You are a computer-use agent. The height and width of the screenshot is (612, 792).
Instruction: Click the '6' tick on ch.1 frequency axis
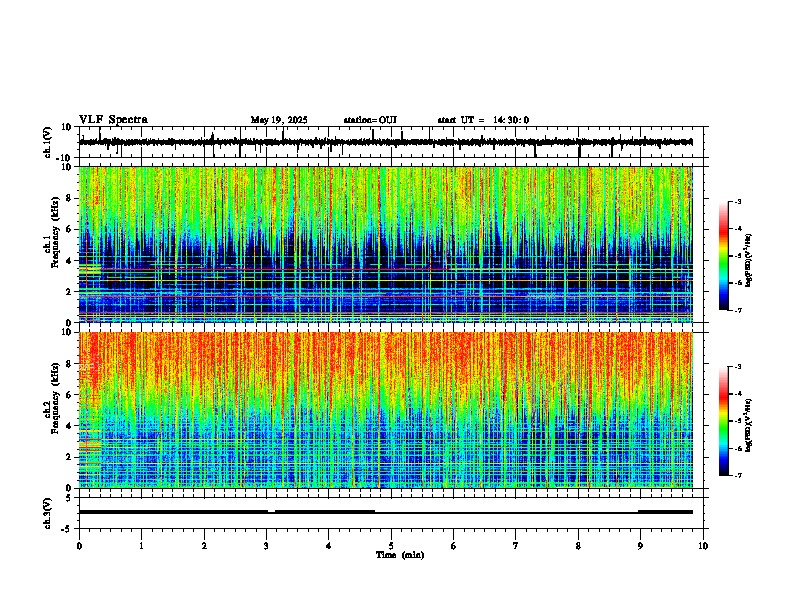tap(70, 229)
